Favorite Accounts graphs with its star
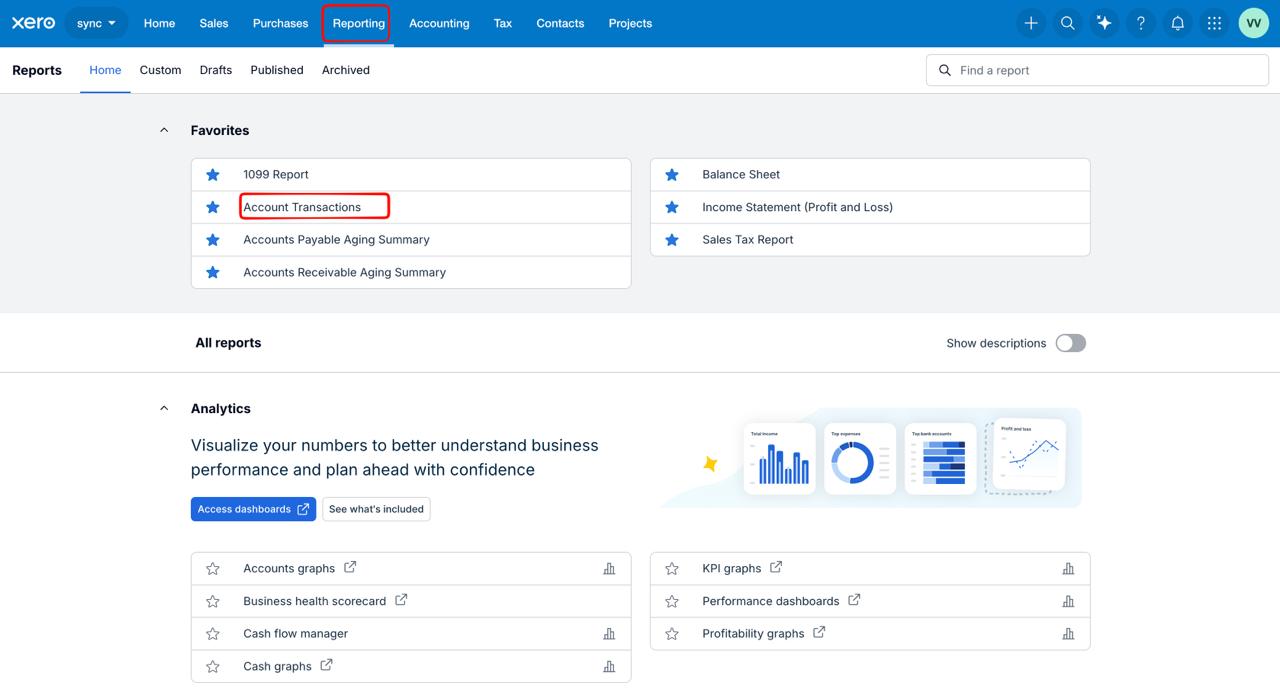The height and width of the screenshot is (699, 1280). click(213, 568)
